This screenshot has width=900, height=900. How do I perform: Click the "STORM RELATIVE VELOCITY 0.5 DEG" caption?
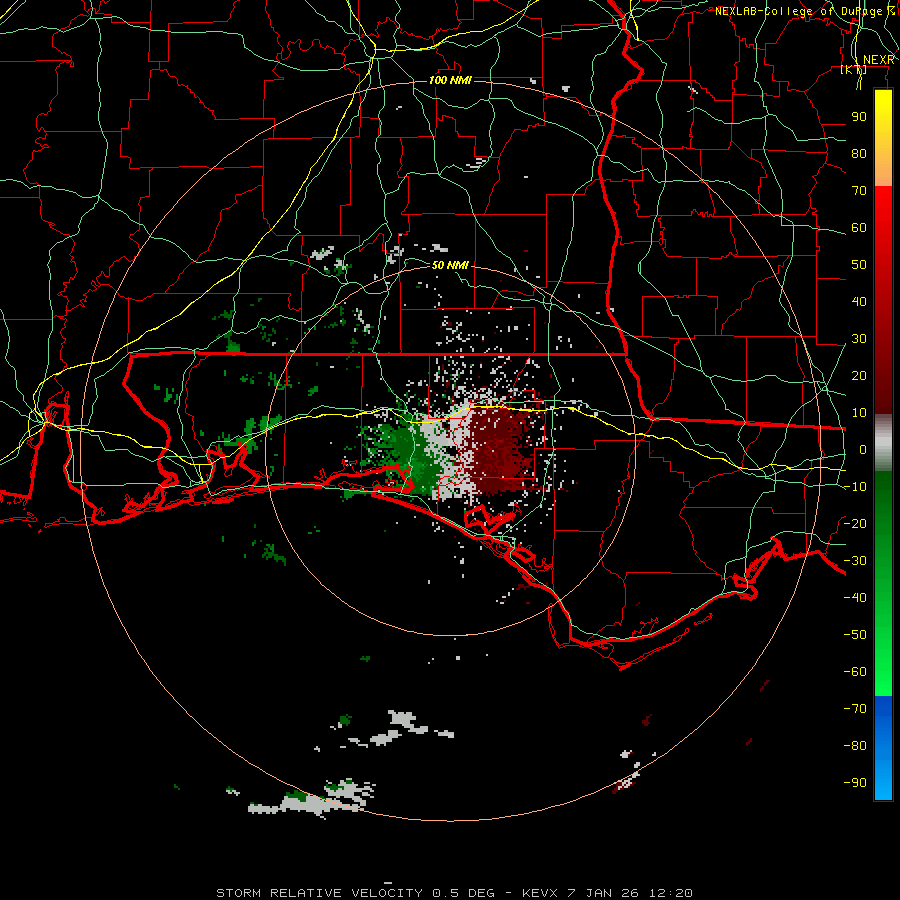pyautogui.click(x=355, y=893)
